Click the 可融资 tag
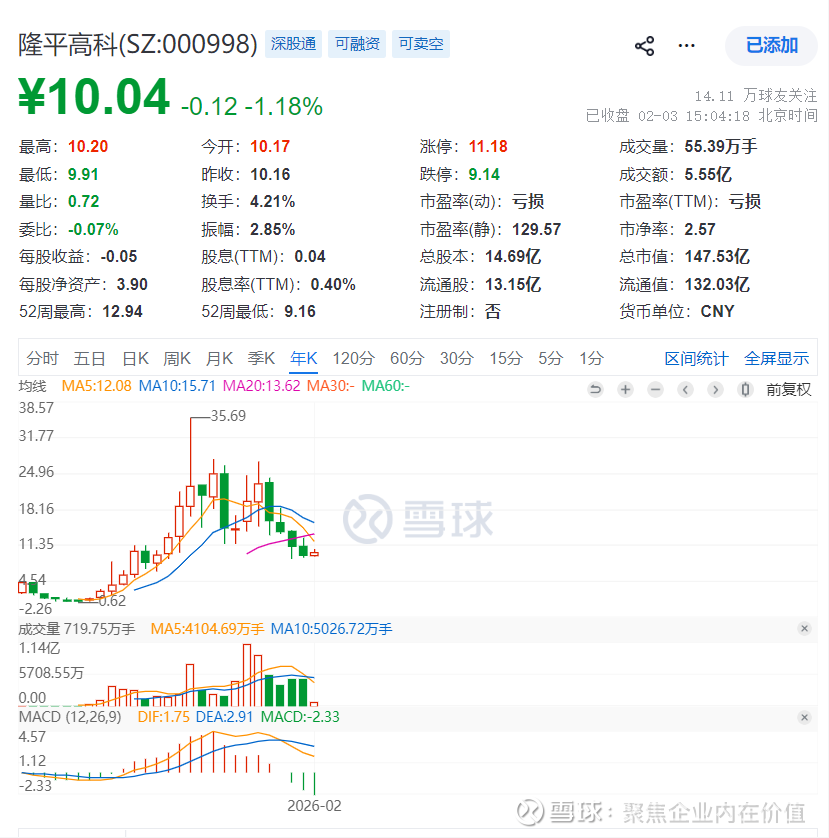The height and width of the screenshot is (838, 829). pos(357,44)
